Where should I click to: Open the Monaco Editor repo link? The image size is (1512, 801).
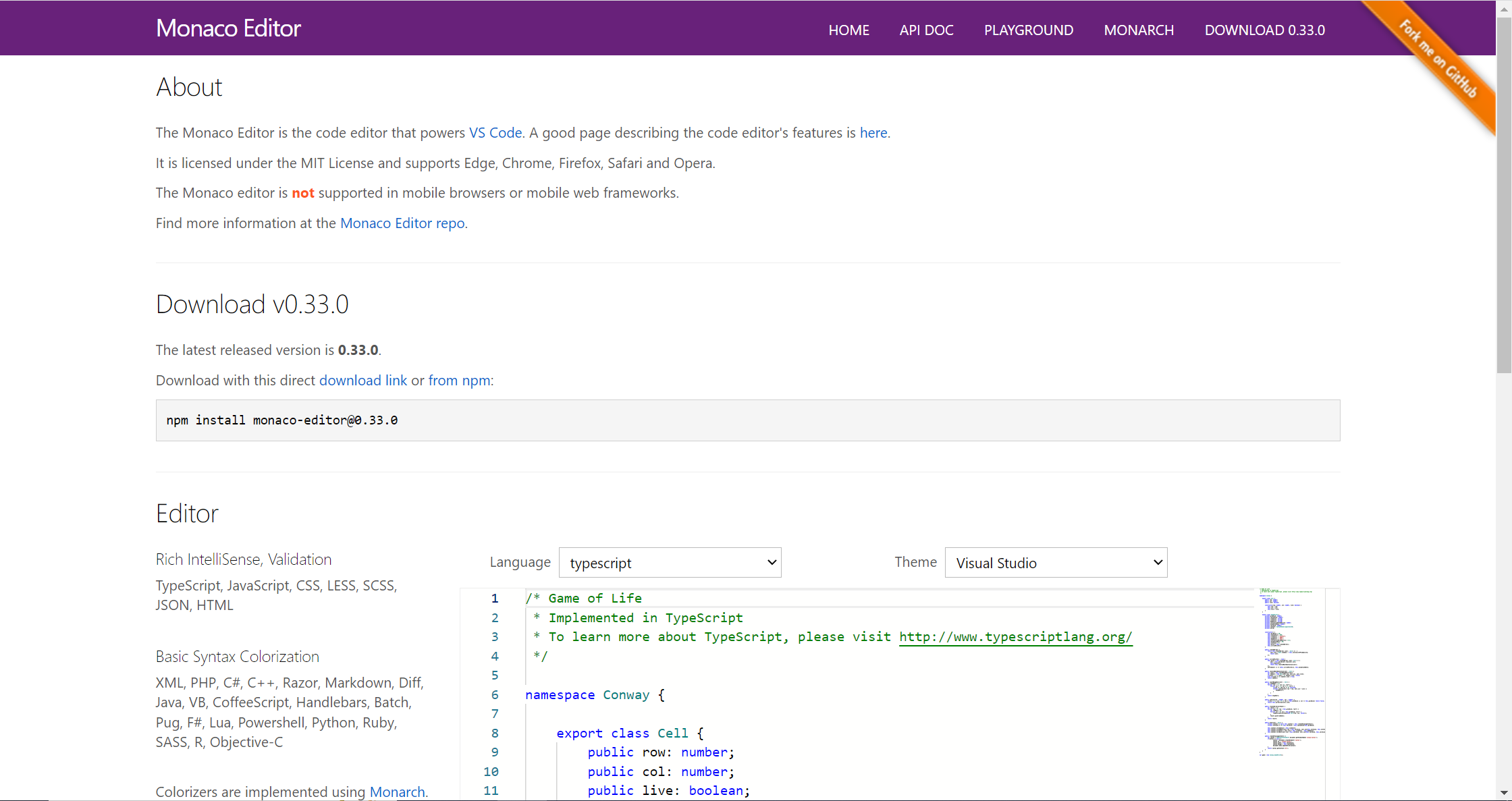(402, 223)
